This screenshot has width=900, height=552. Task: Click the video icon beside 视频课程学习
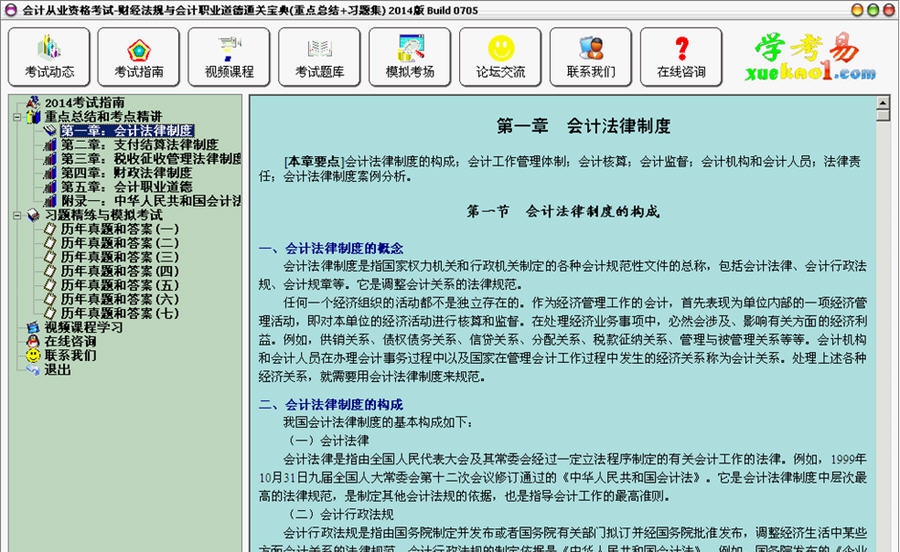[33, 327]
